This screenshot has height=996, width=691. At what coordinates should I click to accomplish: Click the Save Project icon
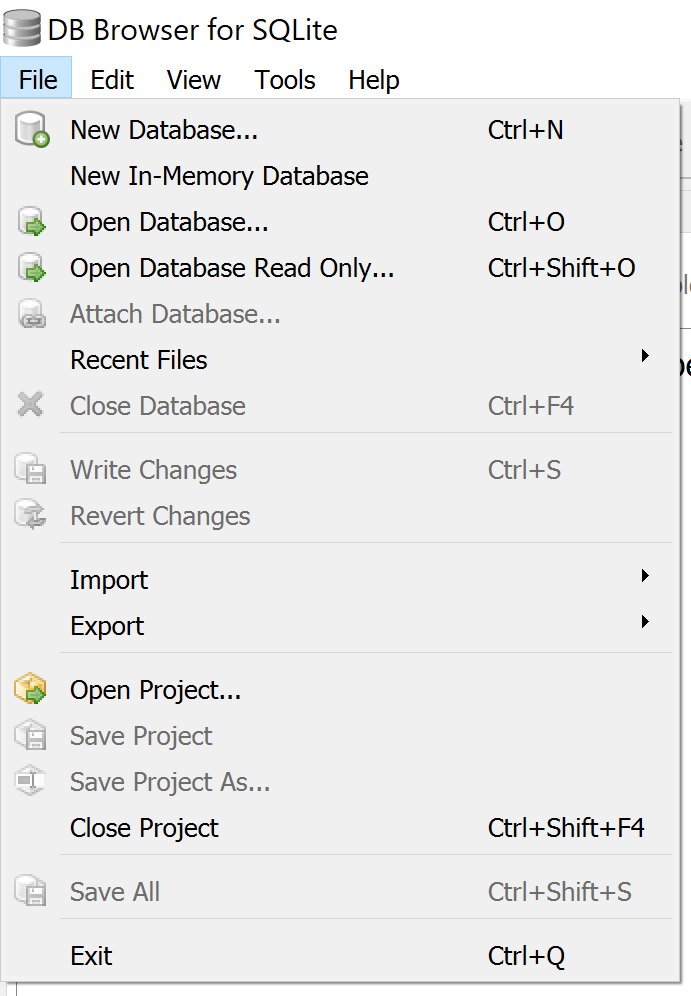pyautogui.click(x=30, y=736)
